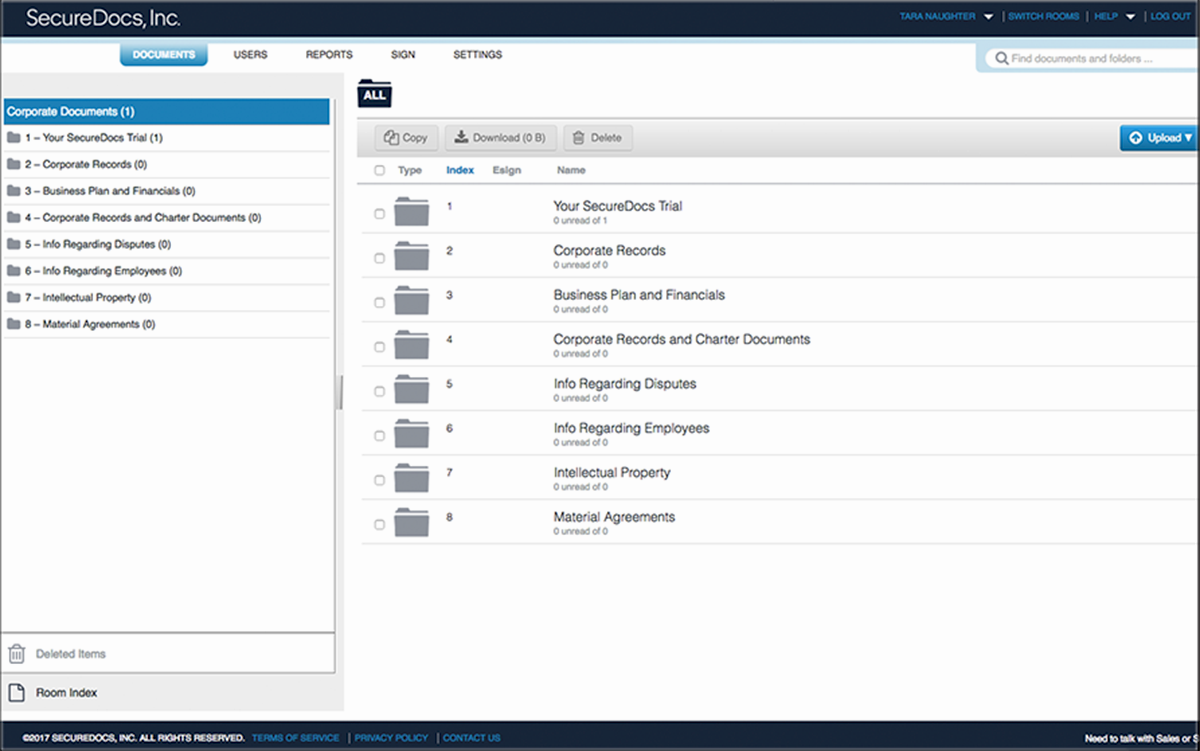Open the Deleted Items trash area
Image resolution: width=1200 pixels, height=751 pixels.
coord(17,653)
